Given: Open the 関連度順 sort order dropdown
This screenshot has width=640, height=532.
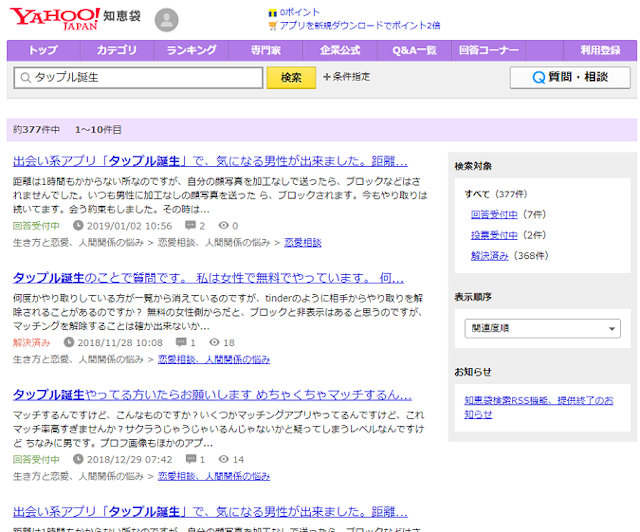Looking at the screenshot, I should 542,328.
